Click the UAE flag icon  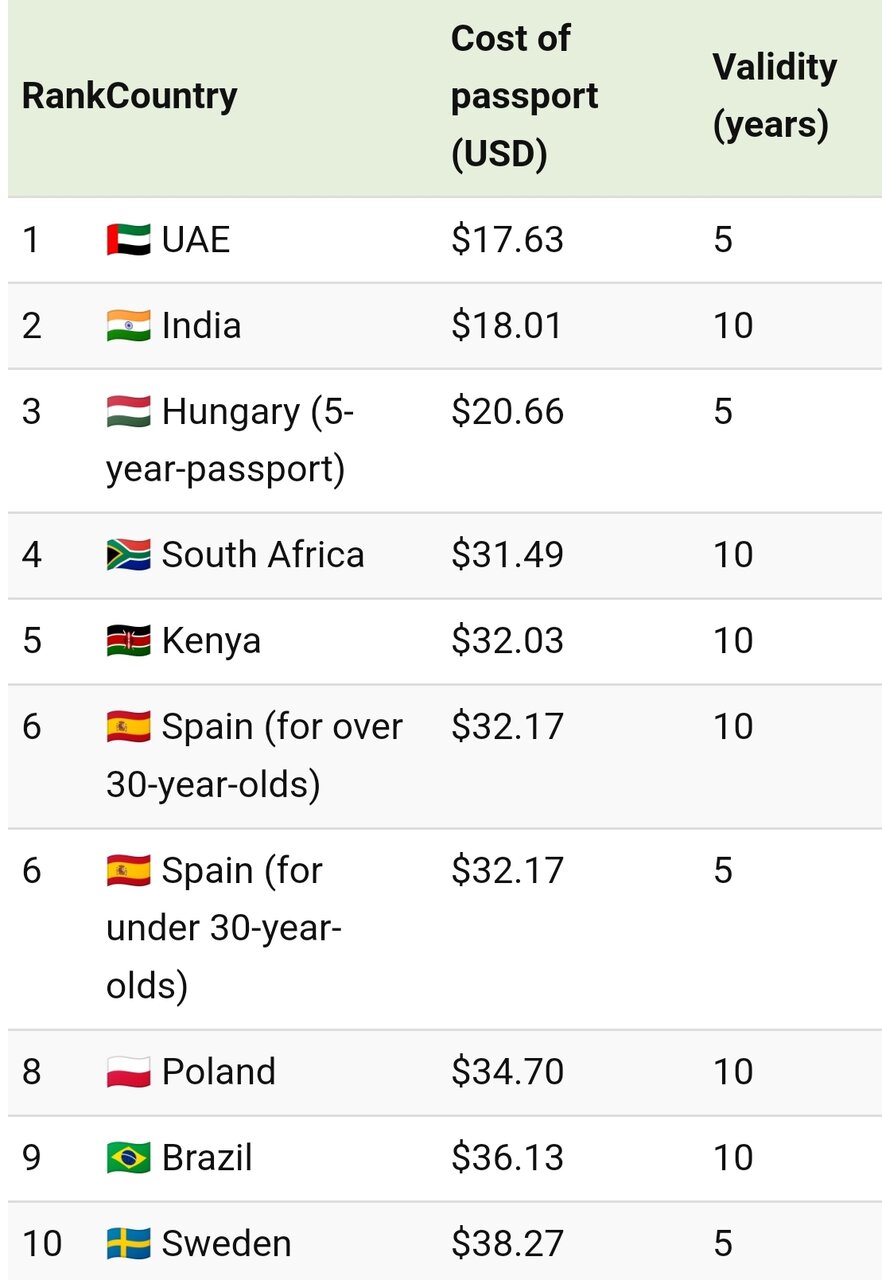[x=128, y=240]
